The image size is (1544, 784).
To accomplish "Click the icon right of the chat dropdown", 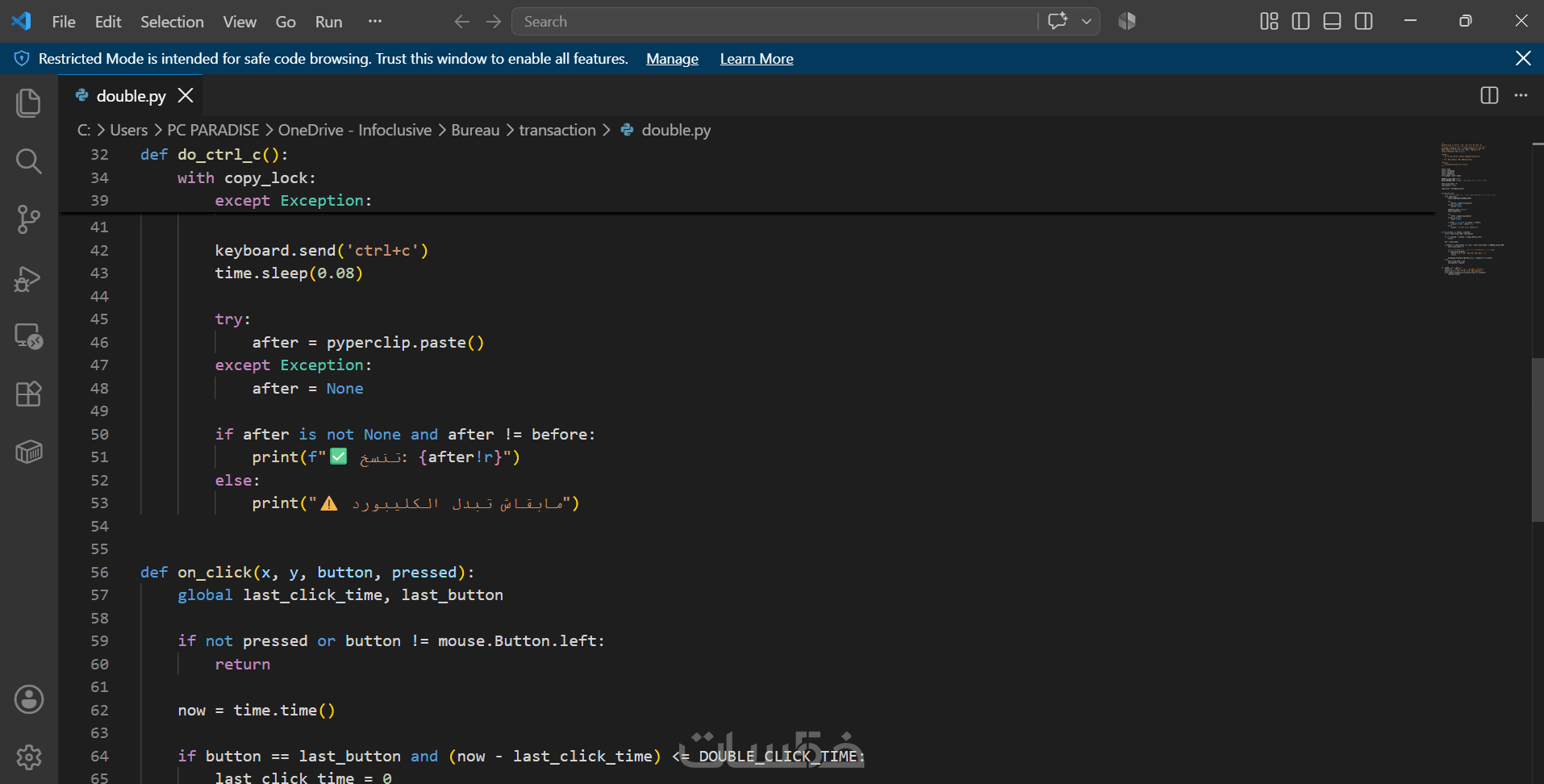I will tap(1127, 21).
